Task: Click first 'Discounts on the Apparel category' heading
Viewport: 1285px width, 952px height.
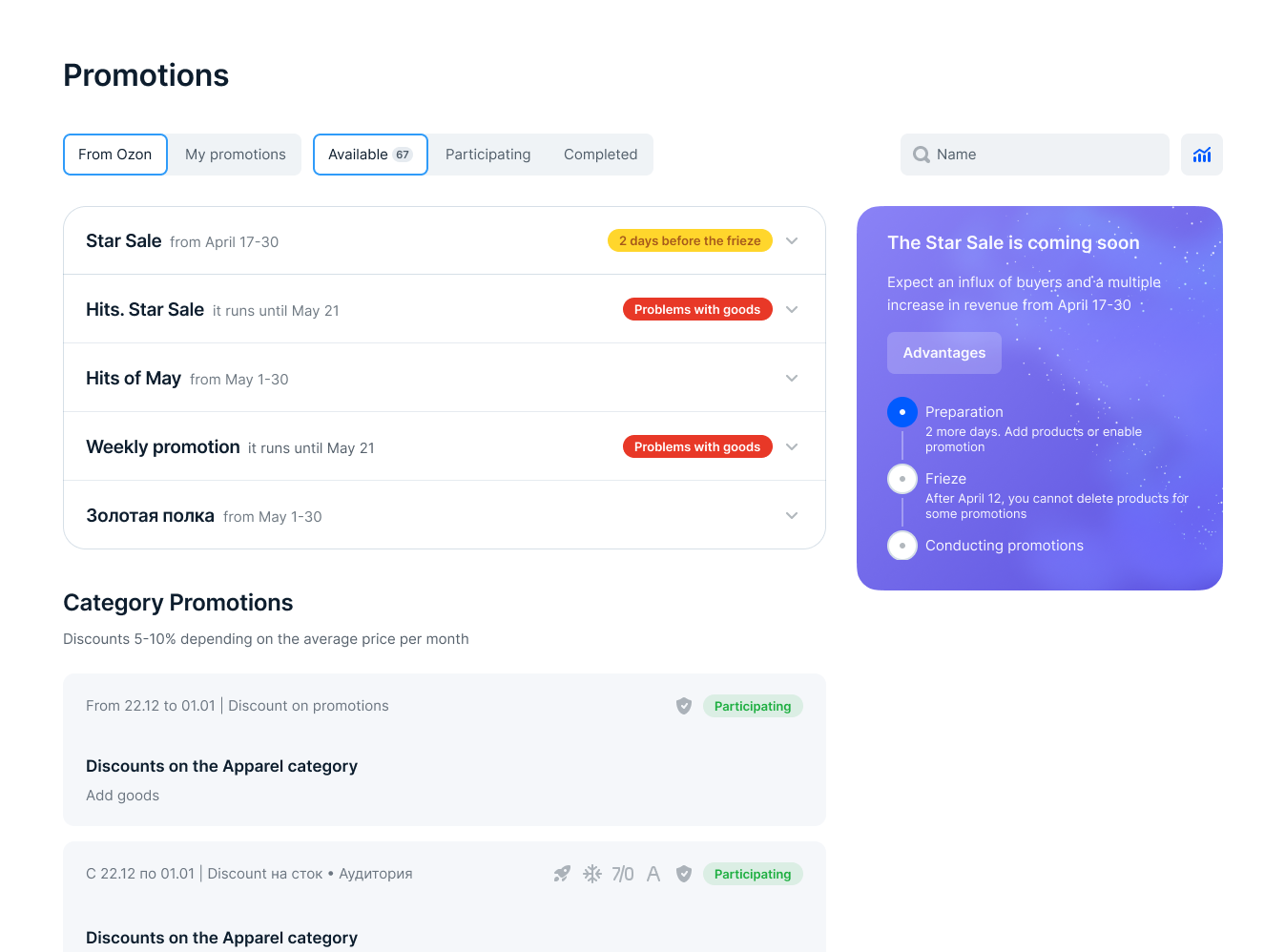Action: (x=221, y=766)
